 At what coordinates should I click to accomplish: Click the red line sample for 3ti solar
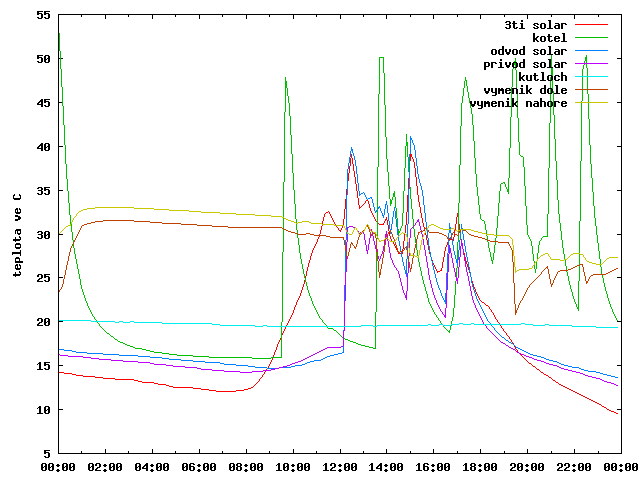pos(591,25)
